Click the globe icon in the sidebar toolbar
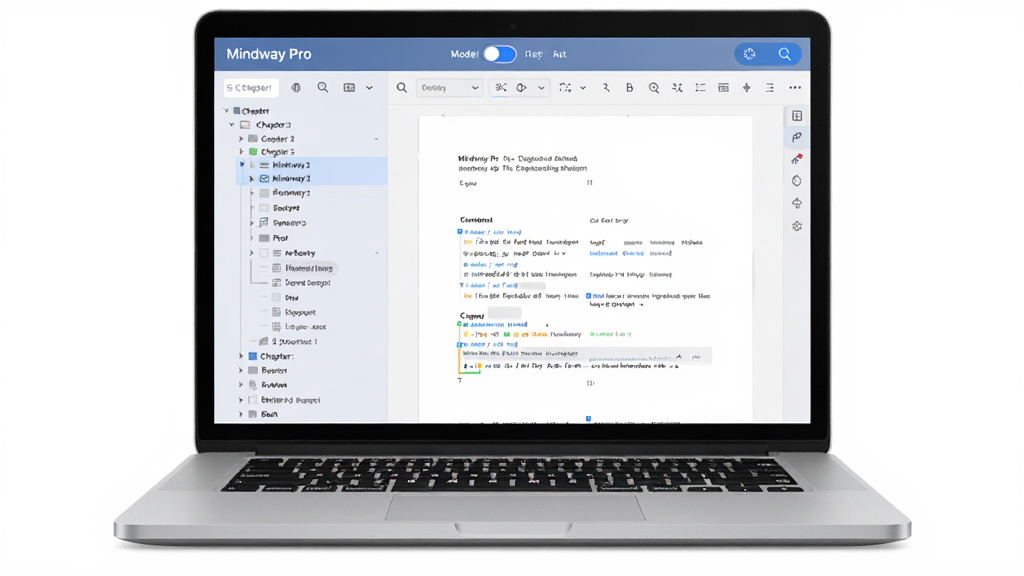1024x576 pixels. point(296,88)
